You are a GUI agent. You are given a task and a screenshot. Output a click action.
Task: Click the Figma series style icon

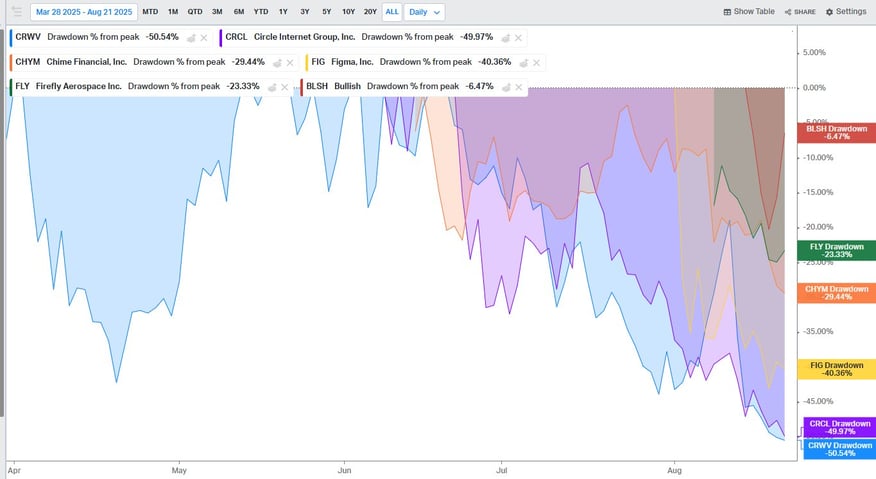coord(523,63)
